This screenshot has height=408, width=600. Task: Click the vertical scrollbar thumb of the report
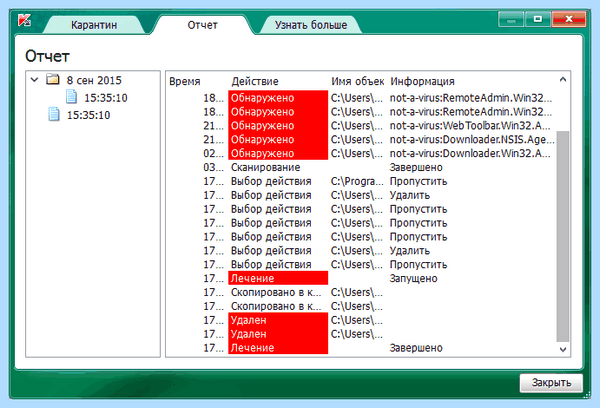562,236
